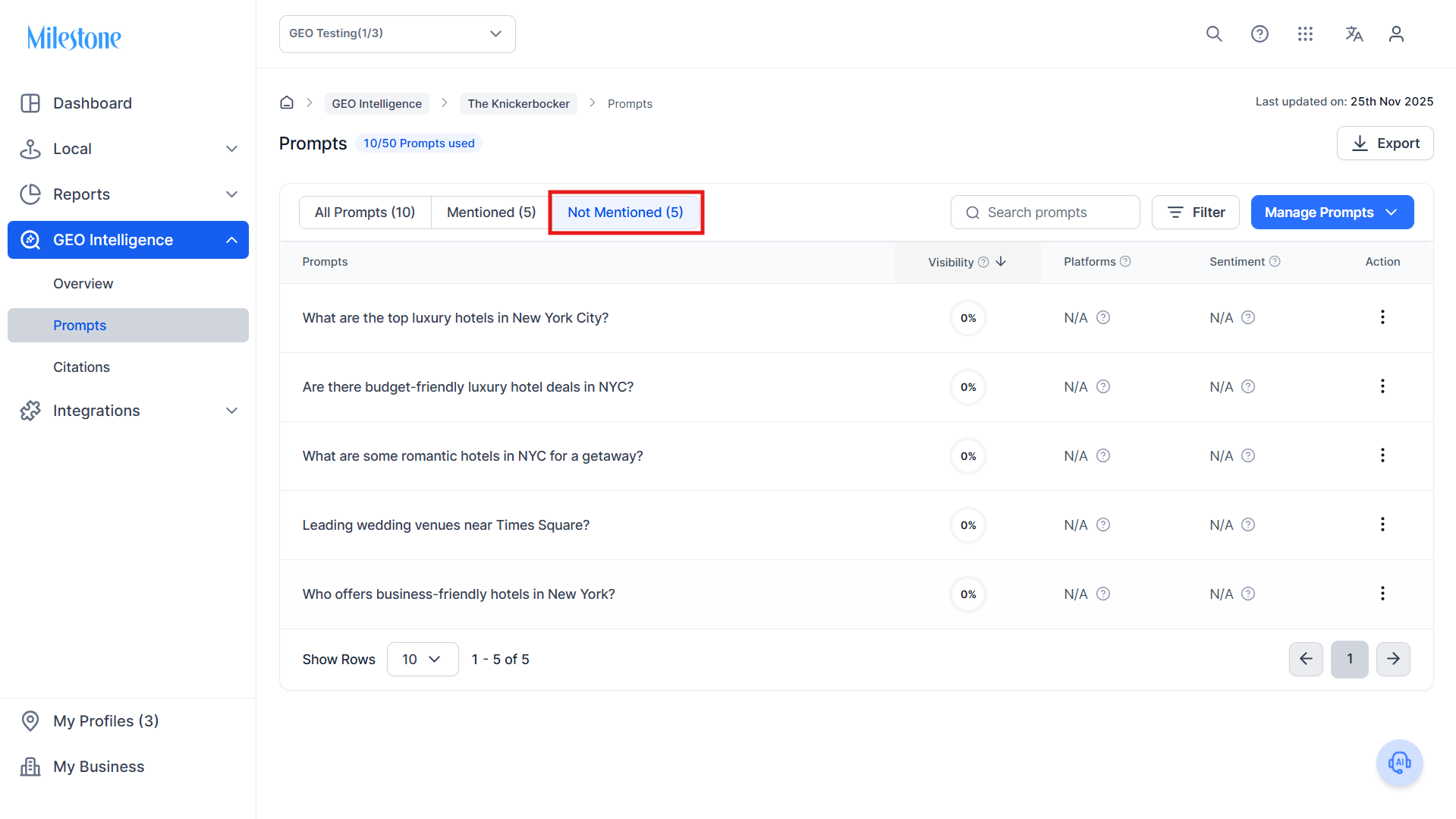
Task: Click the 0% visibility indicator for wedding venues row
Action: (968, 525)
